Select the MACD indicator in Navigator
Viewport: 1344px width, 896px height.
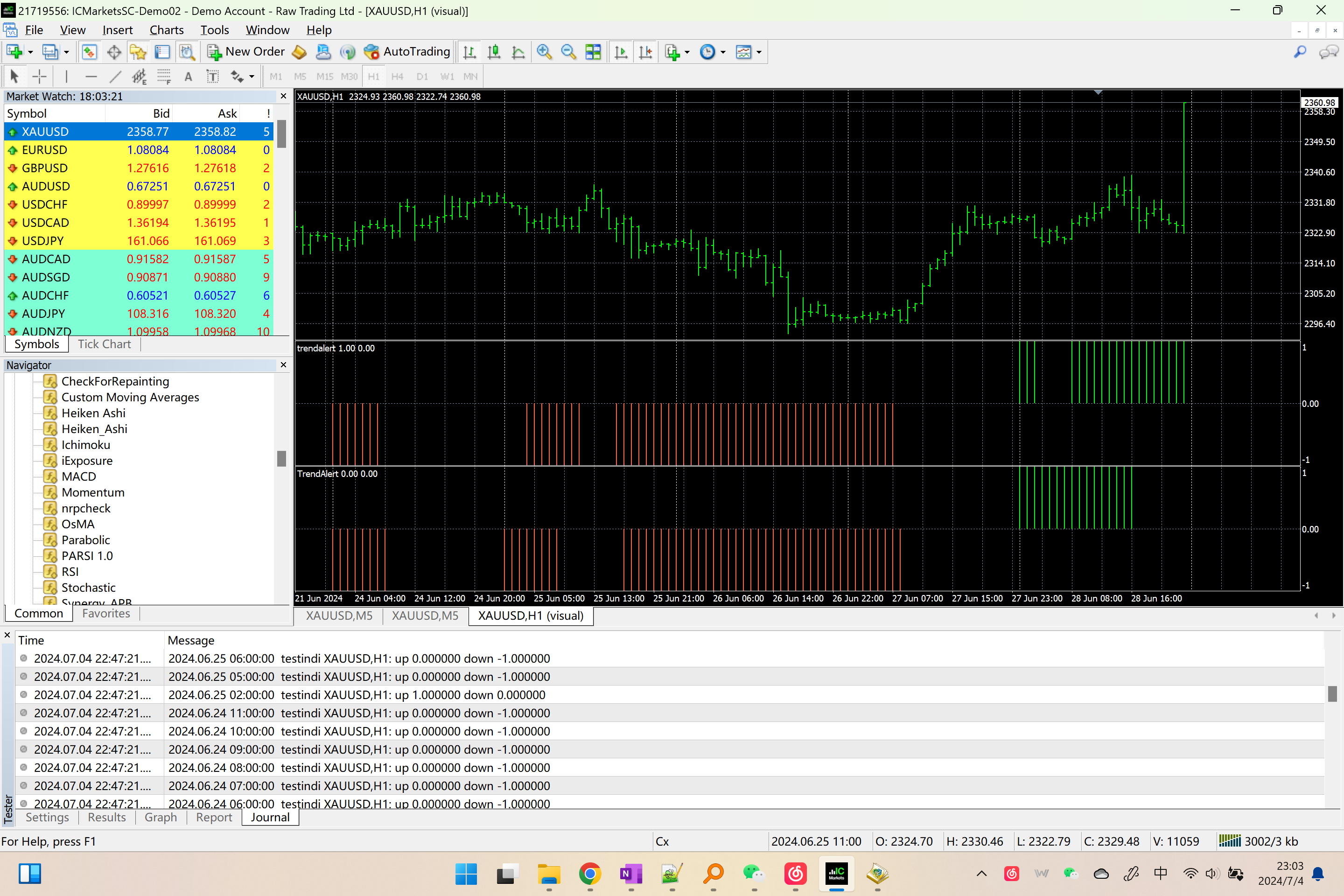pos(78,476)
